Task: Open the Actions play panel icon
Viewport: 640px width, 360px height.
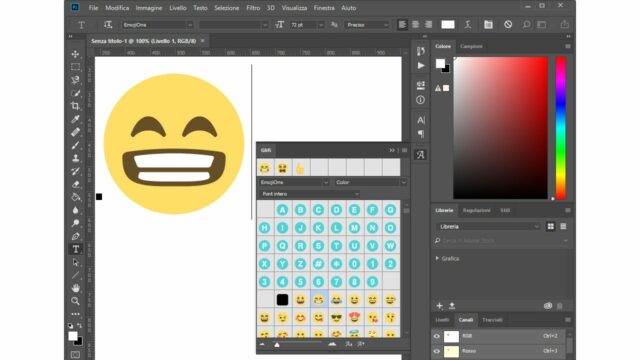Action: click(421, 65)
